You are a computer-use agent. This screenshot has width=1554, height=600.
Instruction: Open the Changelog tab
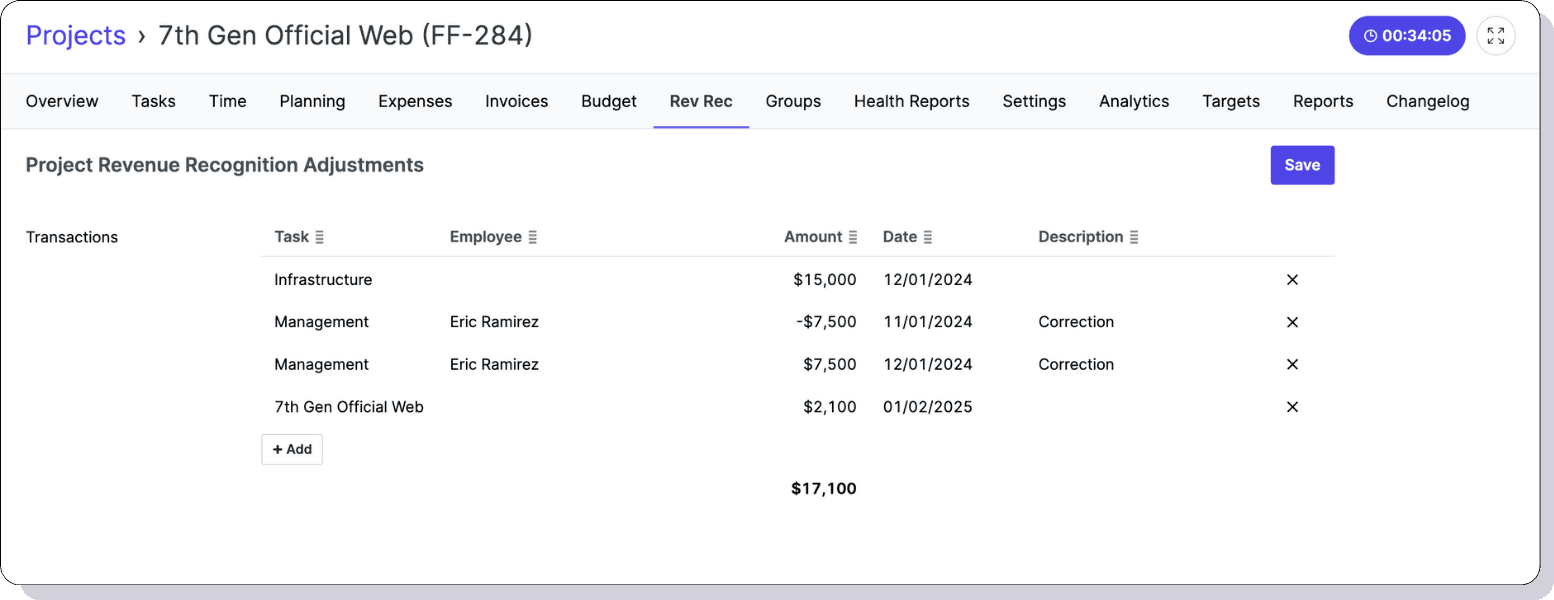tap(1428, 101)
